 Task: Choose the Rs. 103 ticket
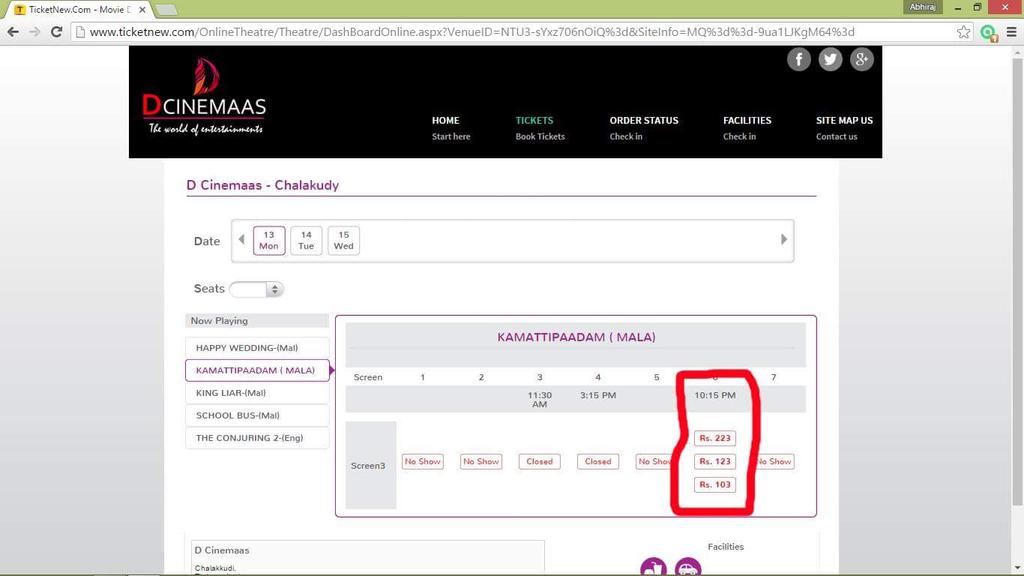click(714, 485)
